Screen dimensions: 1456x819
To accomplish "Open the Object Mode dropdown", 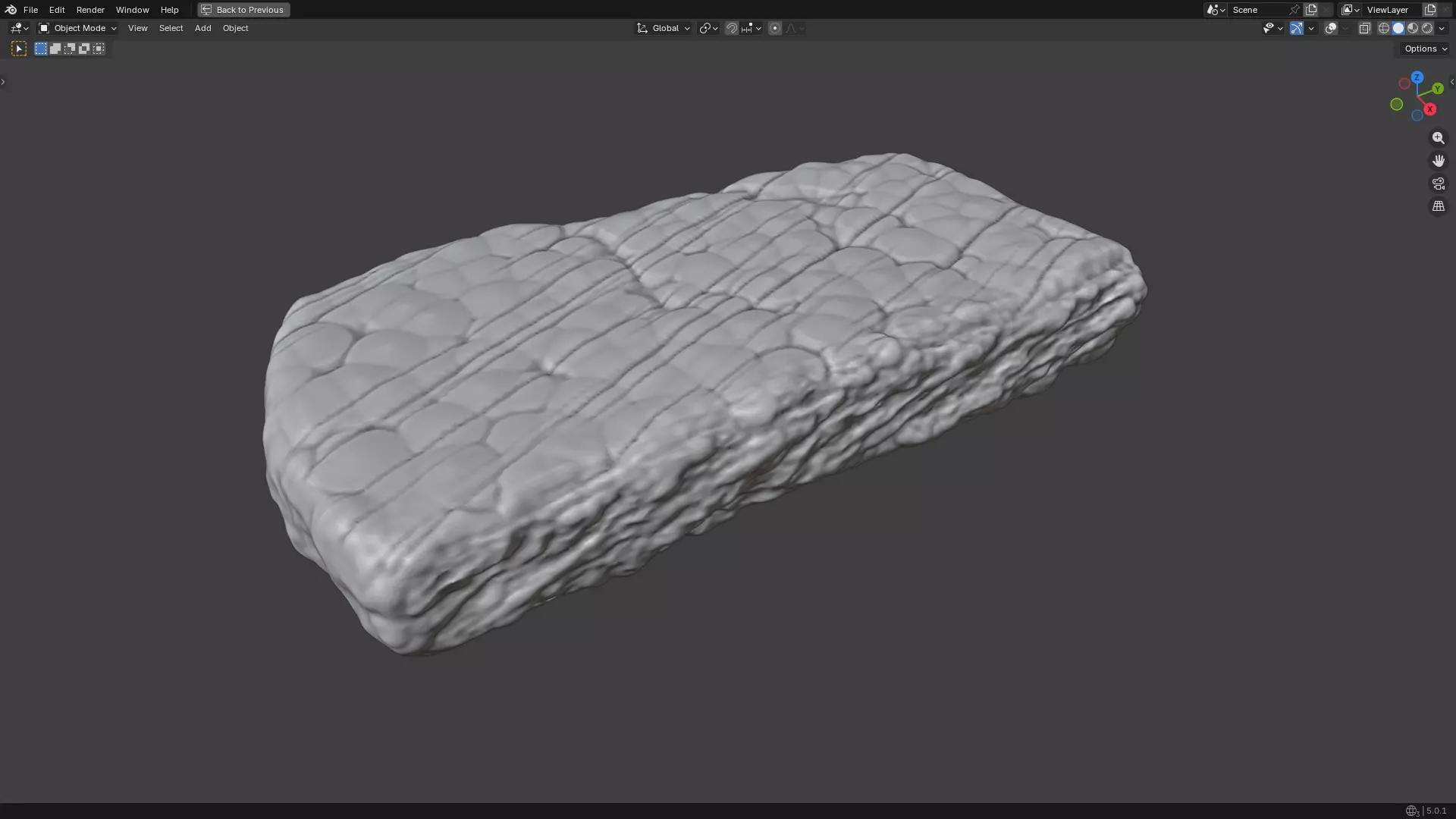I will [x=77, y=28].
